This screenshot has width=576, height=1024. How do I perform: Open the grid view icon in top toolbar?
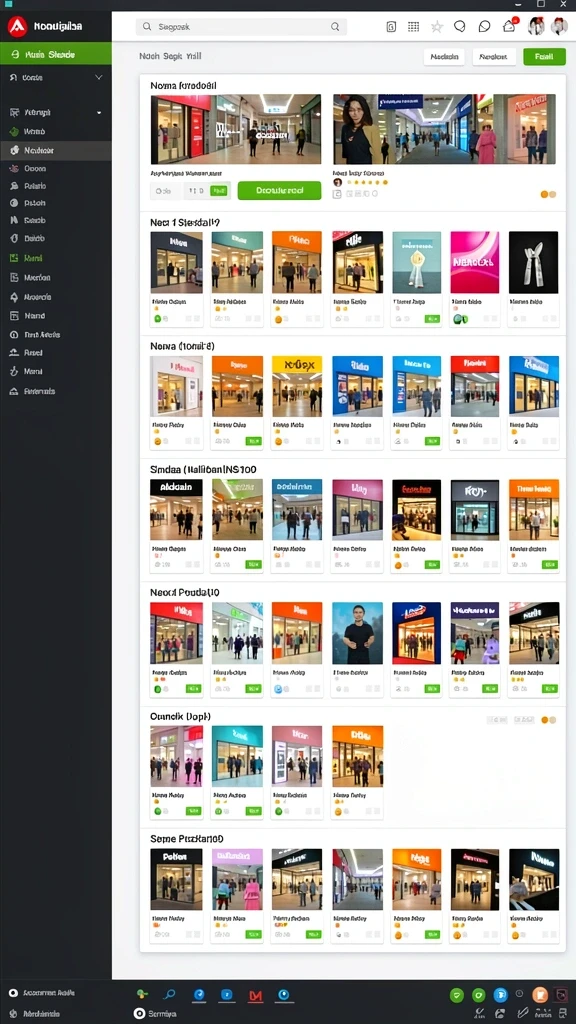click(x=413, y=27)
